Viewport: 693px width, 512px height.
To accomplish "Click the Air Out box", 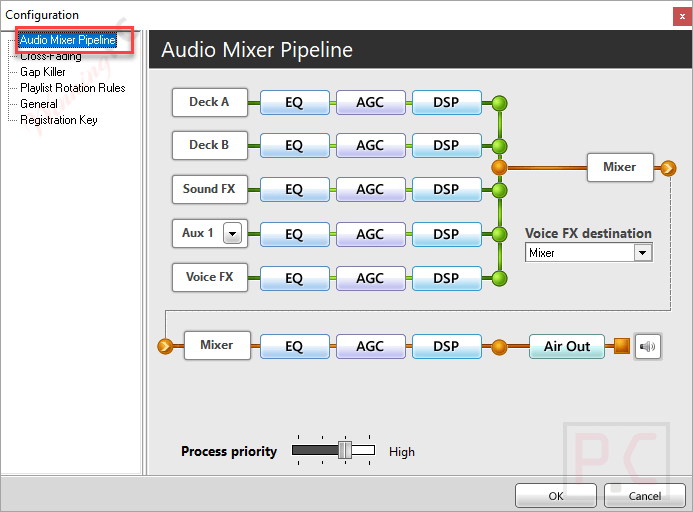I will tap(567, 346).
